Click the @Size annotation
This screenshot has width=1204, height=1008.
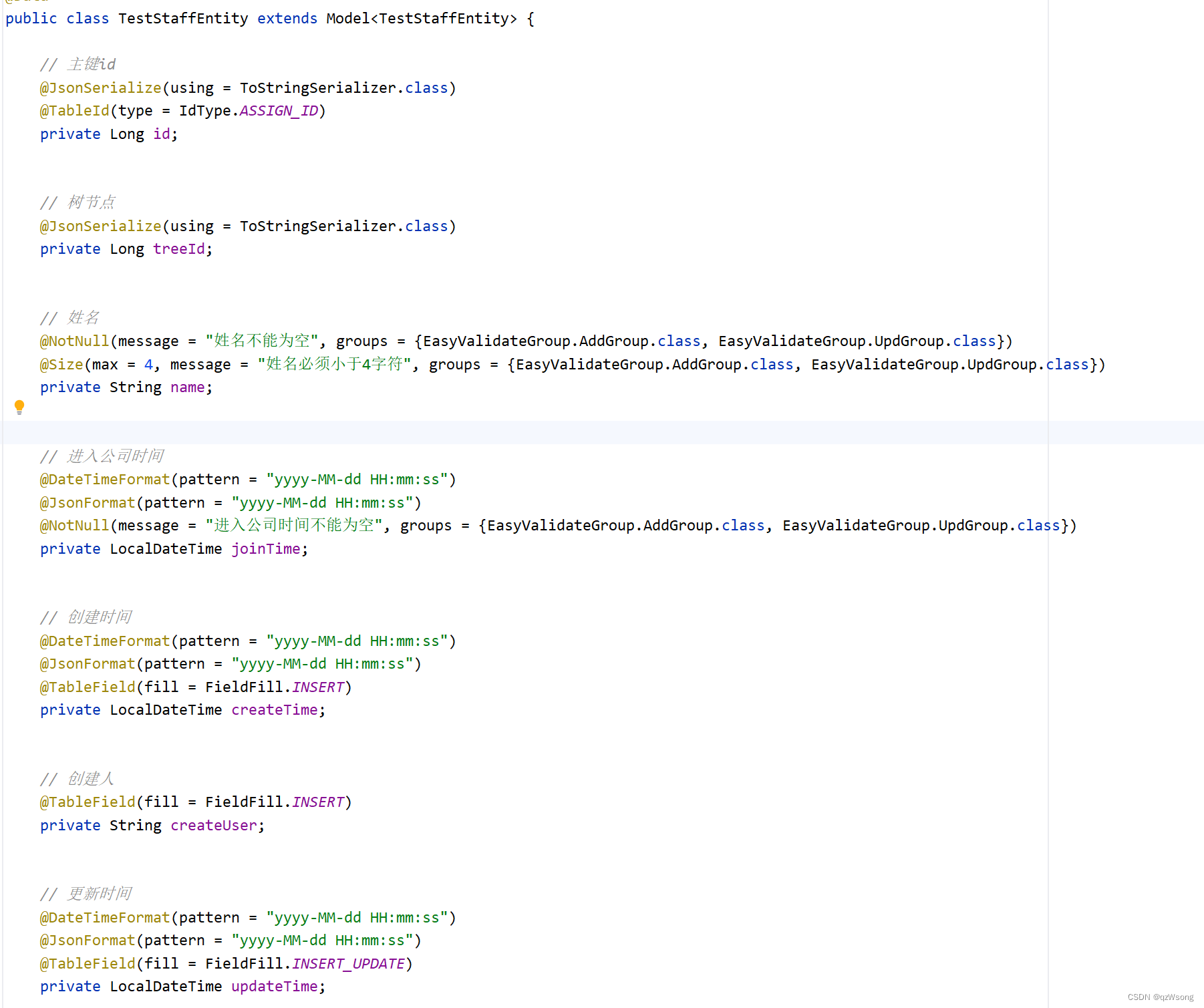coord(61,365)
